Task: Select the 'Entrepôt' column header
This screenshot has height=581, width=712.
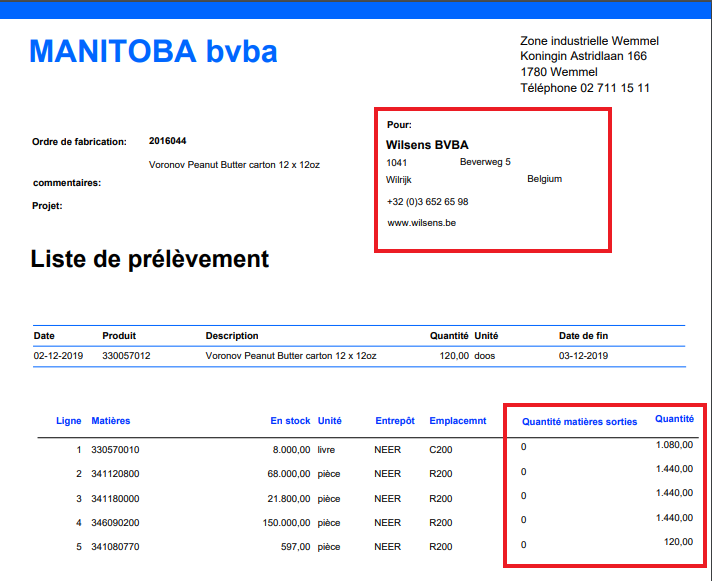Action: (x=395, y=421)
